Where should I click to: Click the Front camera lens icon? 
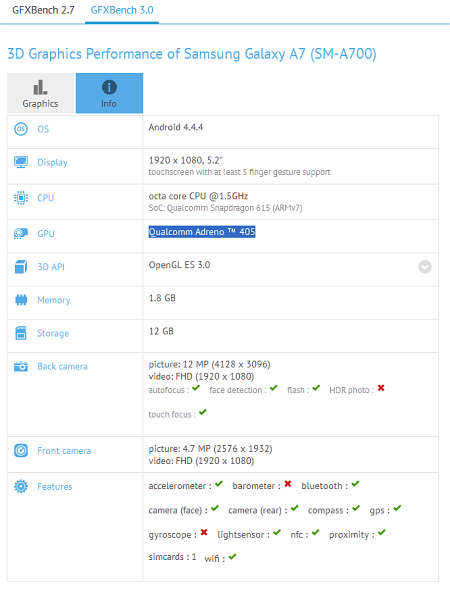click(x=21, y=450)
